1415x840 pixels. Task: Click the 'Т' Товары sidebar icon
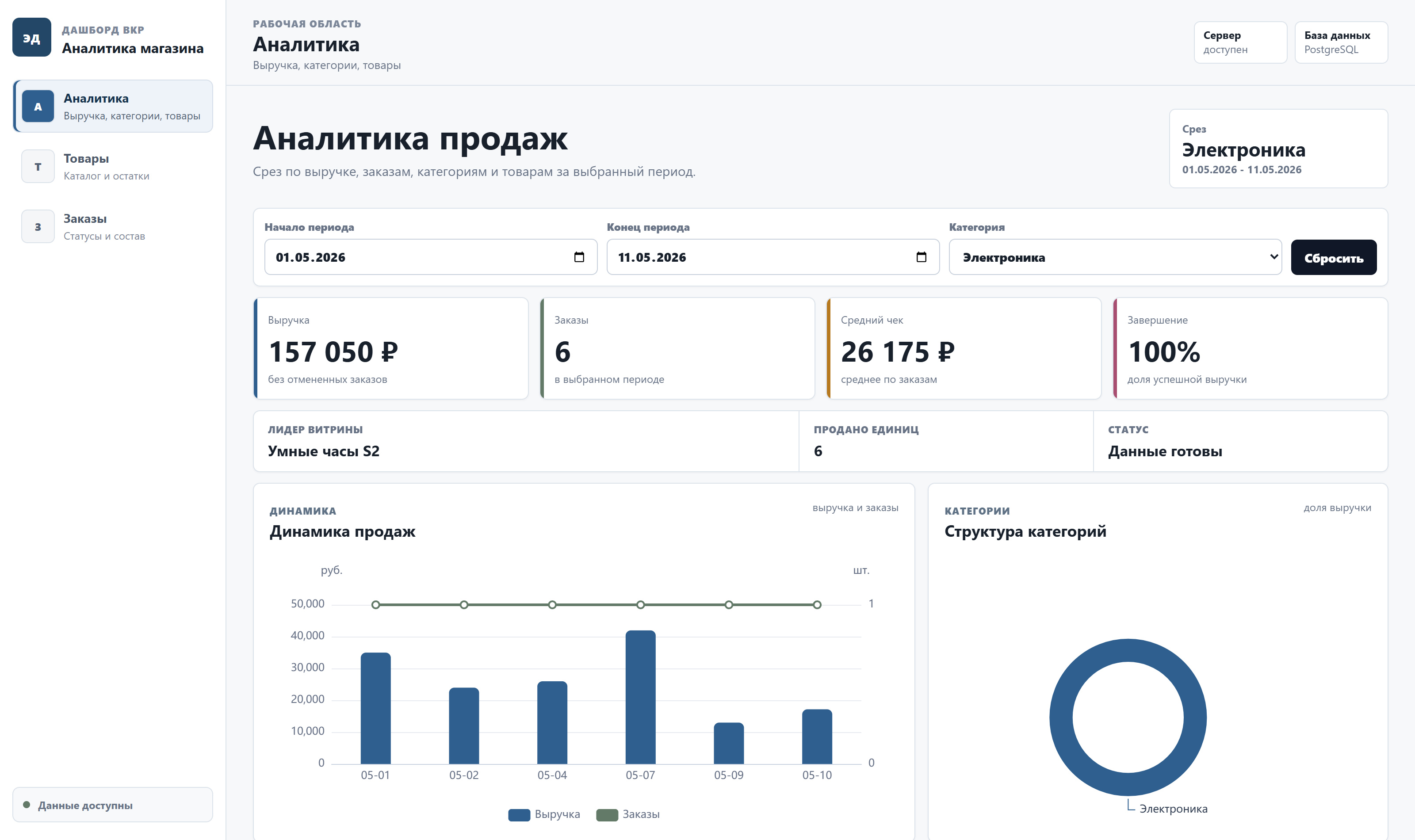[38, 166]
